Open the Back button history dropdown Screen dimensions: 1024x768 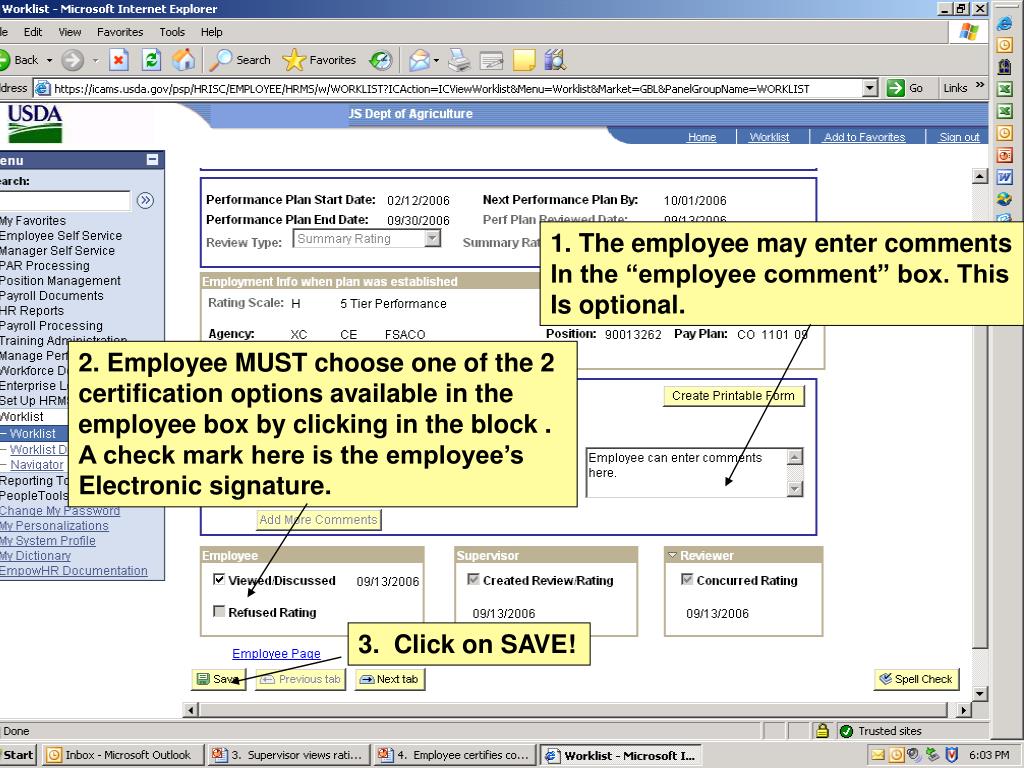tap(49, 60)
